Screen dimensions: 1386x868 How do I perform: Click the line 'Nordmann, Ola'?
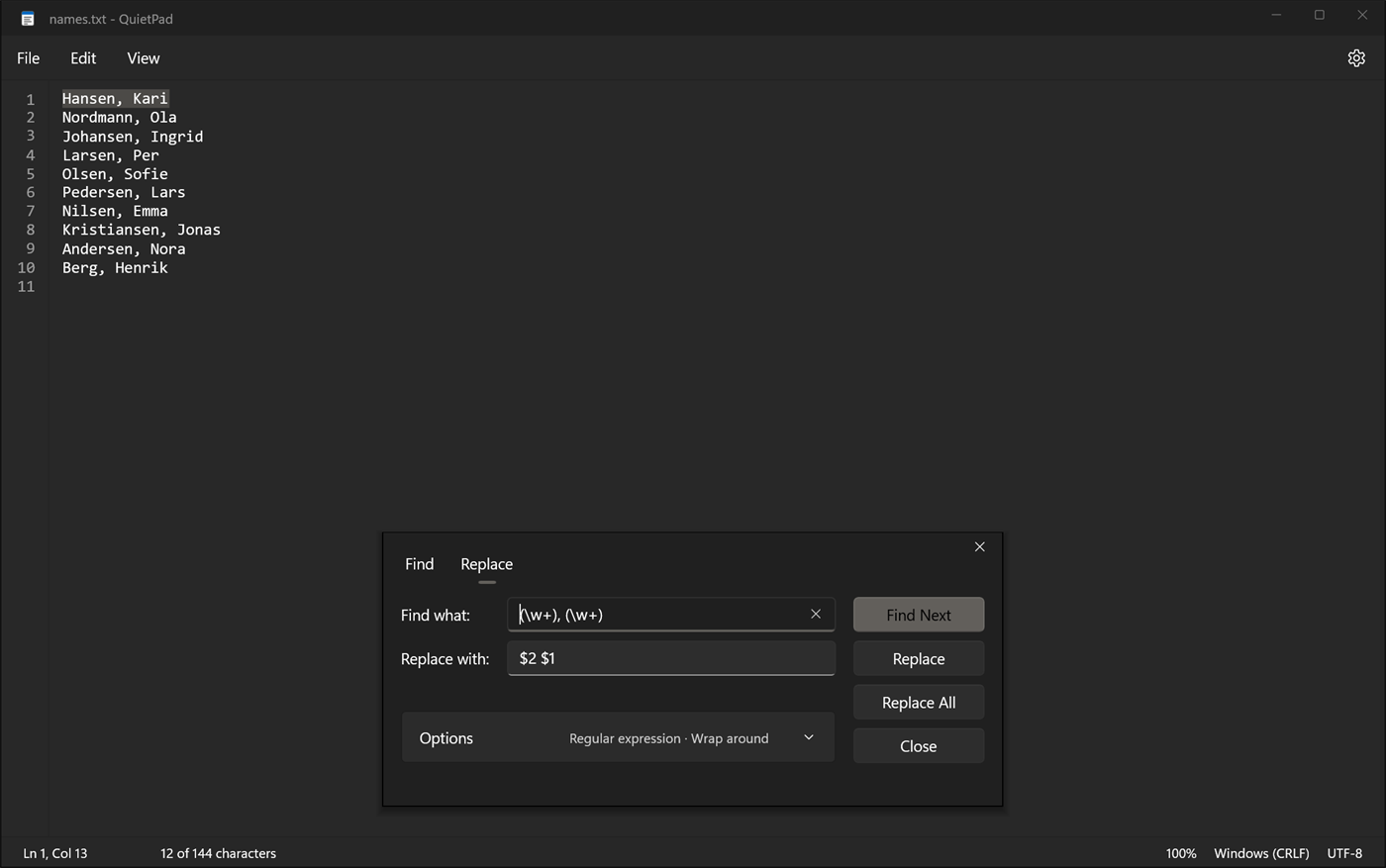click(120, 118)
